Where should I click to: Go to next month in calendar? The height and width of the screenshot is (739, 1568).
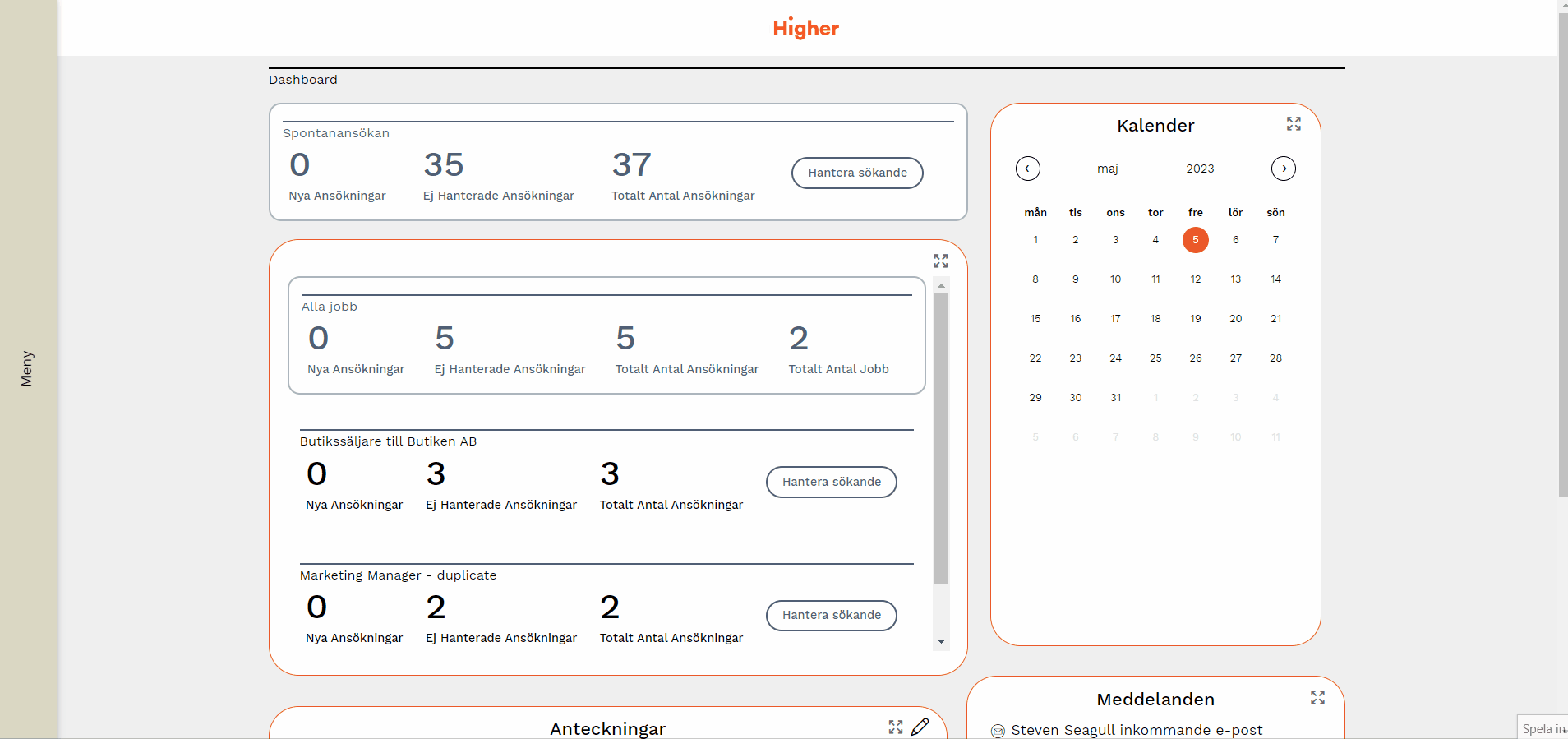tap(1283, 169)
